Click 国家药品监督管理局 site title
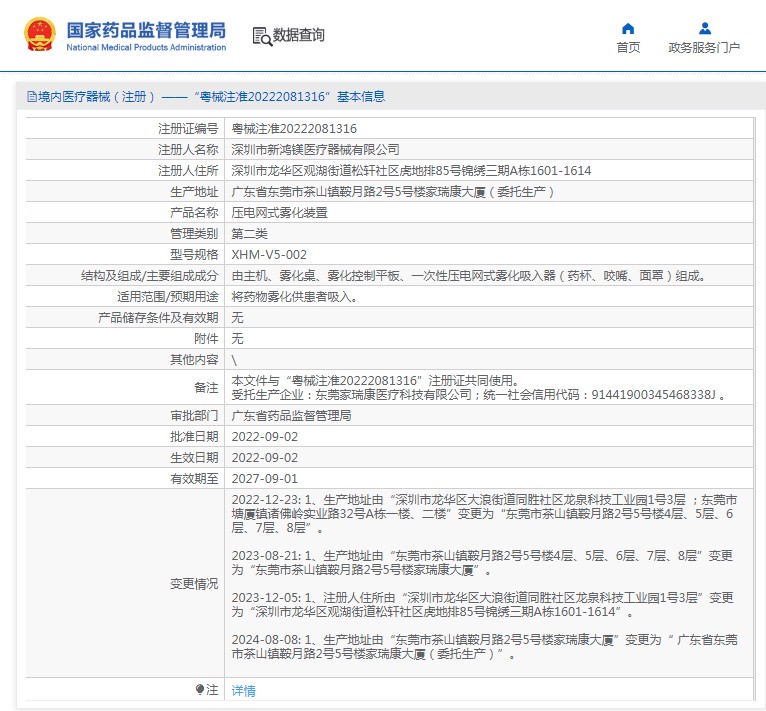The width and height of the screenshot is (766, 711). coord(146,30)
